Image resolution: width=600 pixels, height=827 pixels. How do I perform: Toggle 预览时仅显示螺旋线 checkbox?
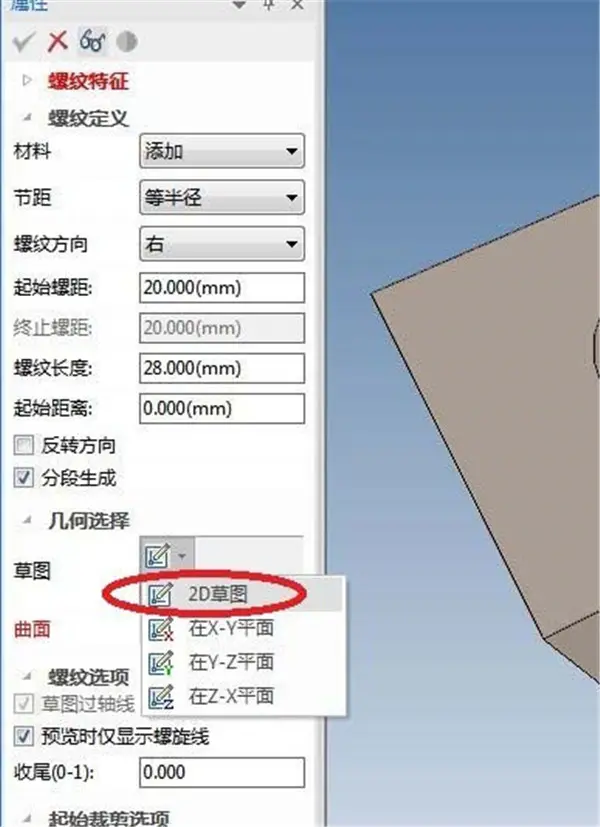24,736
